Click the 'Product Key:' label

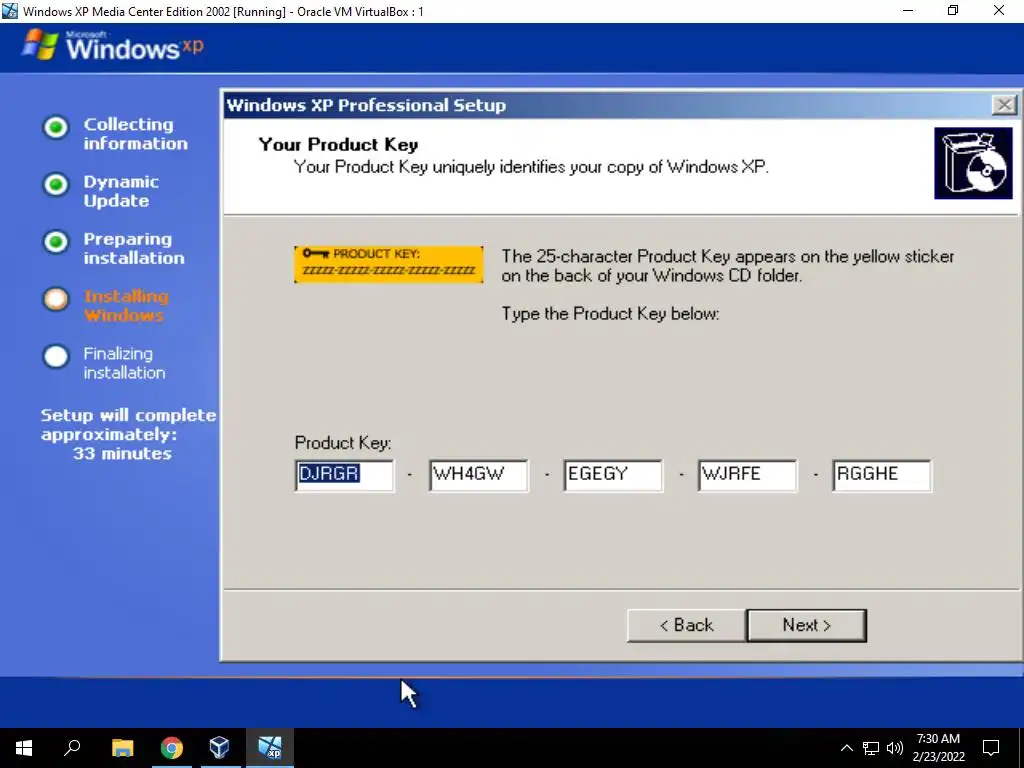343,443
